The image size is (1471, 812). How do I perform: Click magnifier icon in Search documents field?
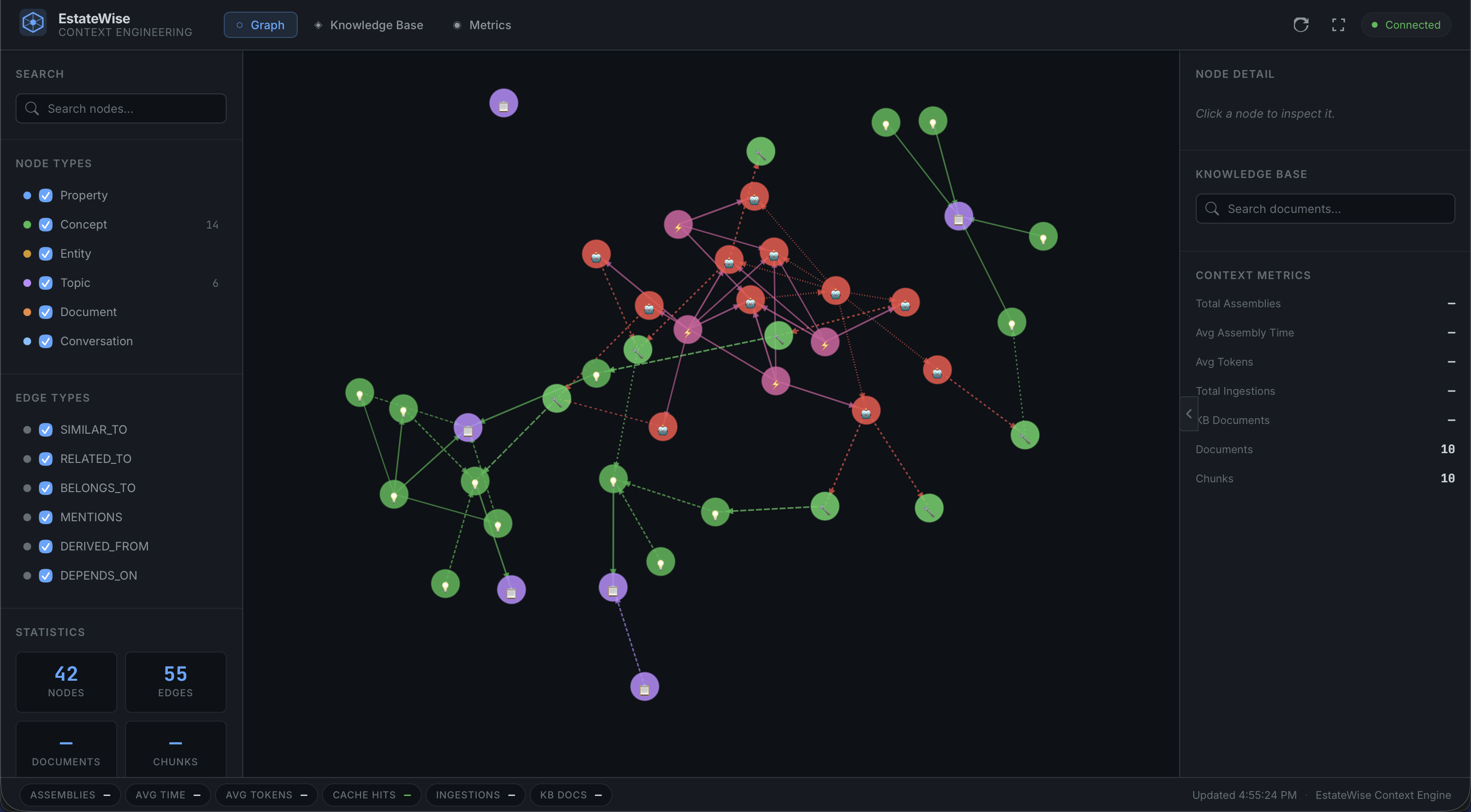click(1212, 208)
